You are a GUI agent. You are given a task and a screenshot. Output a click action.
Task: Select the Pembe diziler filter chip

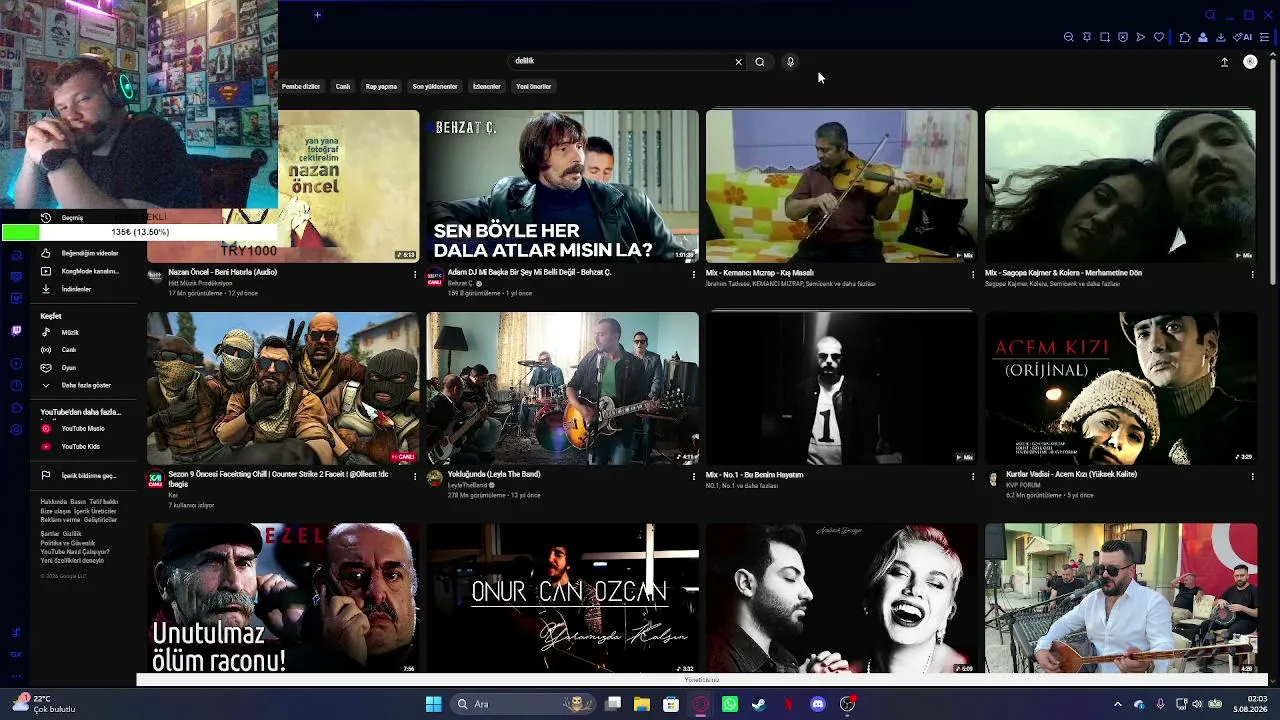[x=301, y=87]
